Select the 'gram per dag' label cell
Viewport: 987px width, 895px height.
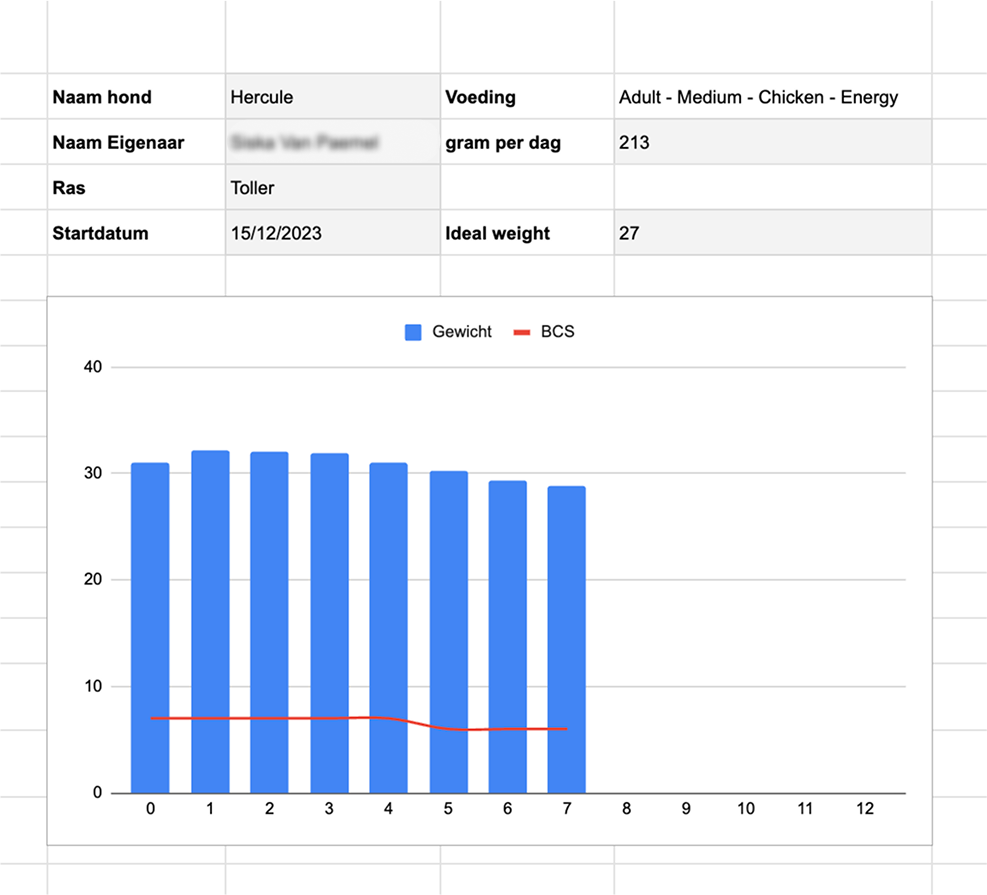[x=527, y=142]
